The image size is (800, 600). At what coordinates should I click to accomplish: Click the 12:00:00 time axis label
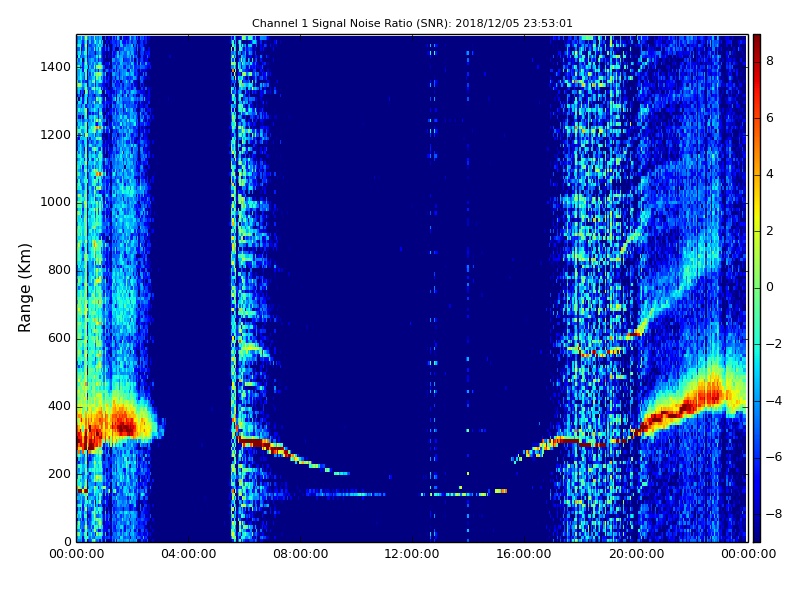[x=412, y=554]
